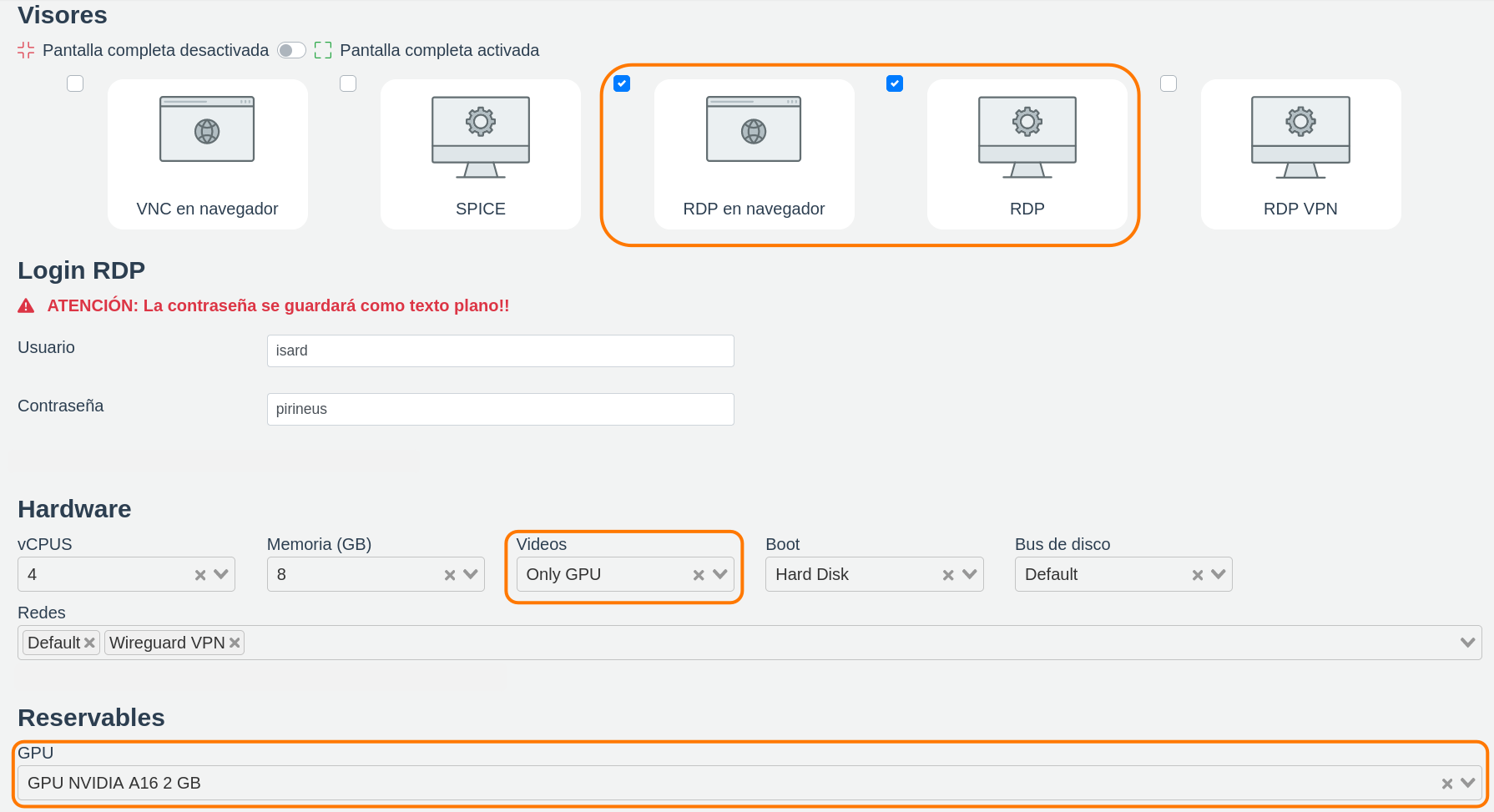Open the Boot Hard Disk dropdown
The height and width of the screenshot is (812, 1494).
[969, 574]
